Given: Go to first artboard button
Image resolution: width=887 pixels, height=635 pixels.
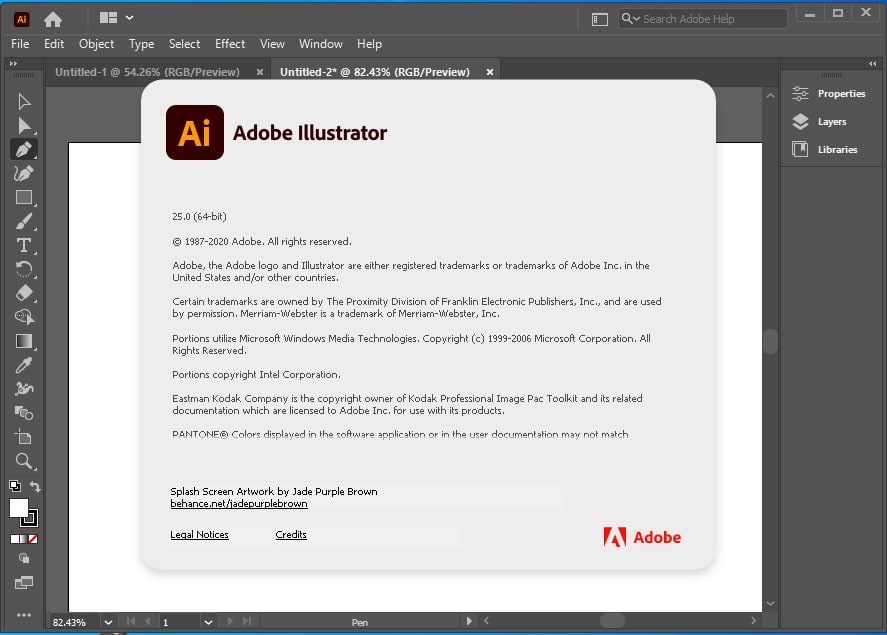Looking at the screenshot, I should 131,621.
